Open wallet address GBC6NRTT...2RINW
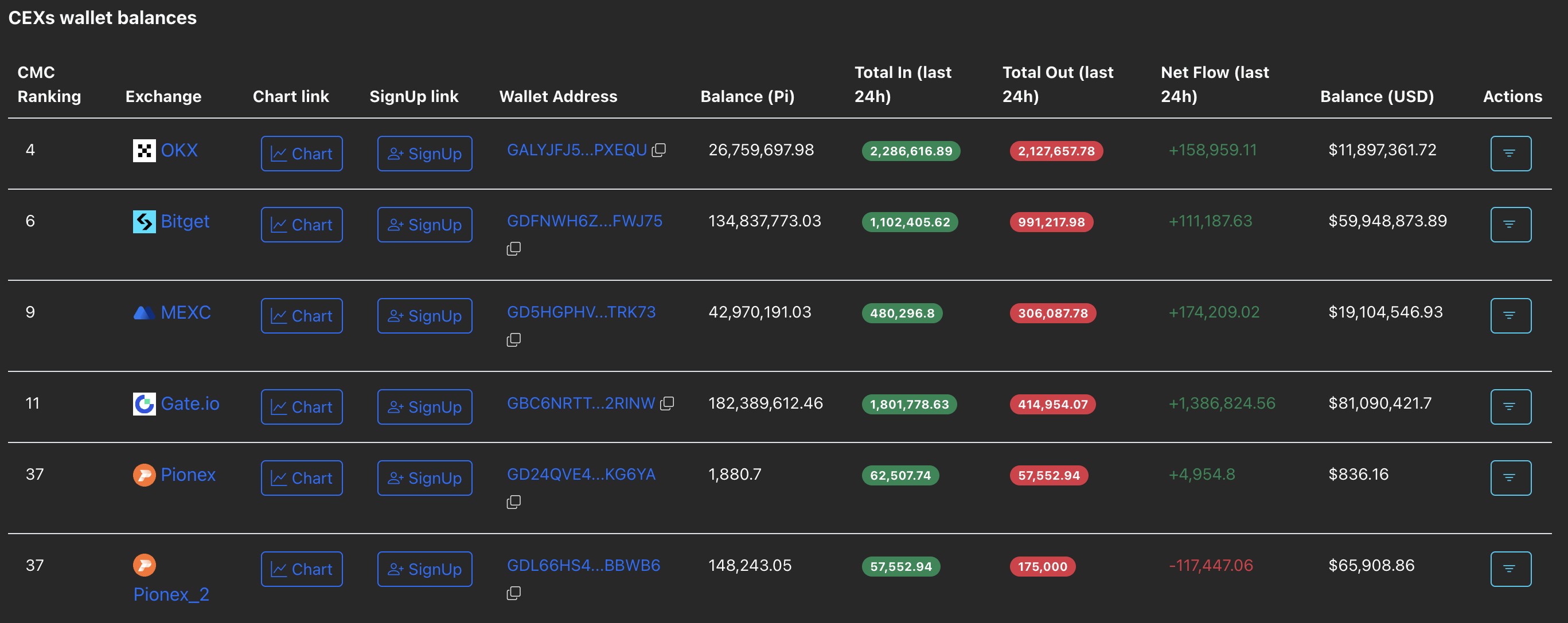Screen dimensions: 1568x623 click(582, 403)
